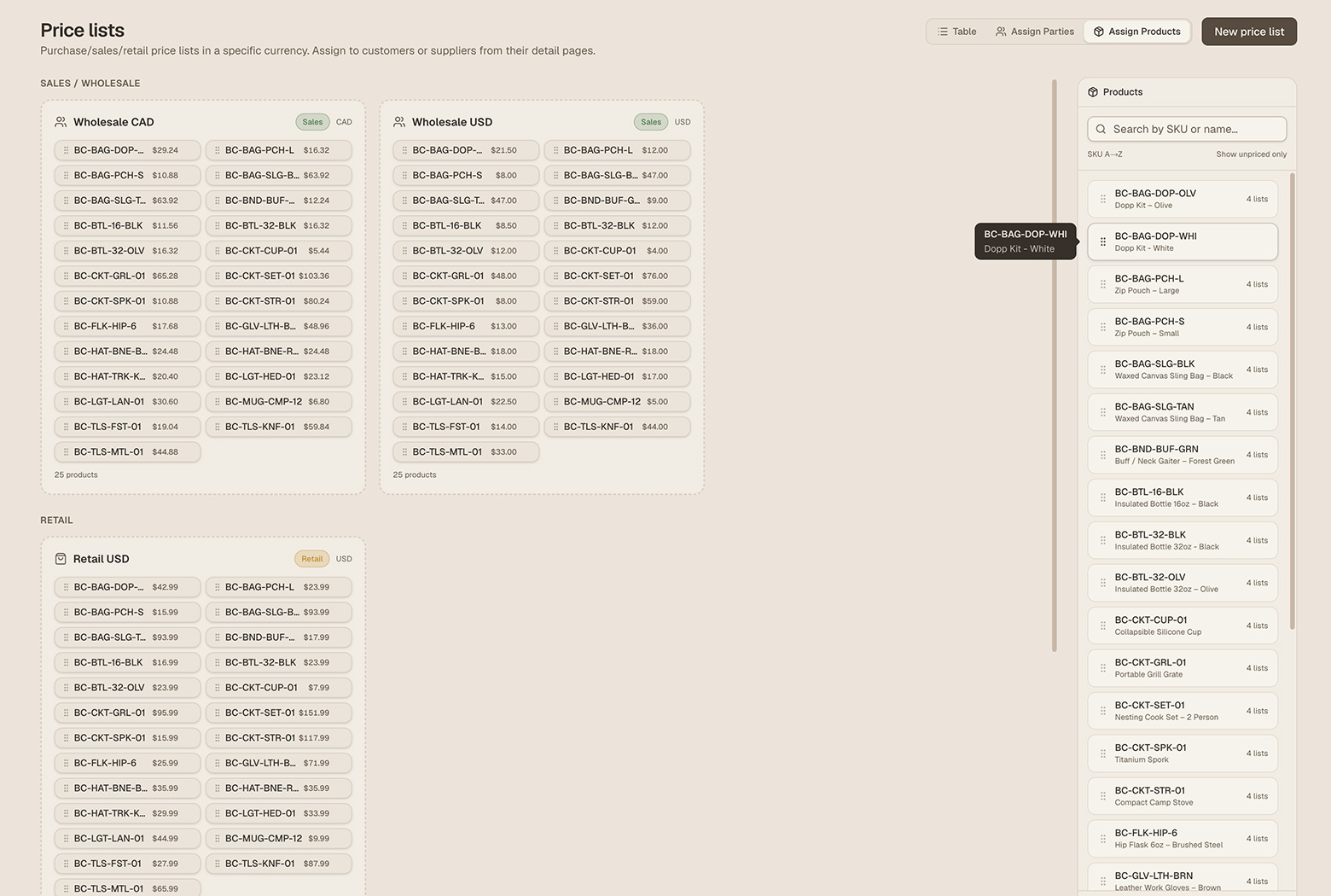
Task: Switch to the Assign Parties tab
Action: point(1034,32)
